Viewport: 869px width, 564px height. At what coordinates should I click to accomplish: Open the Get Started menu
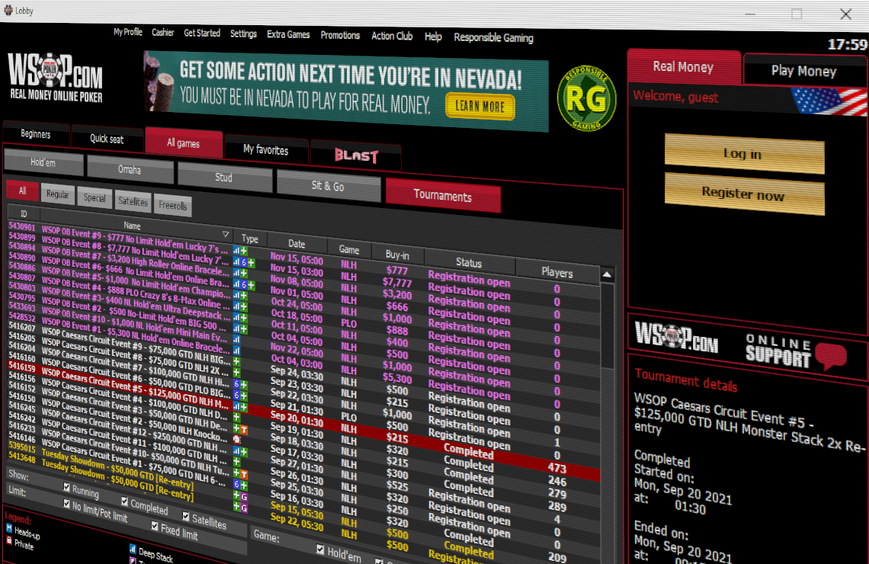point(202,33)
